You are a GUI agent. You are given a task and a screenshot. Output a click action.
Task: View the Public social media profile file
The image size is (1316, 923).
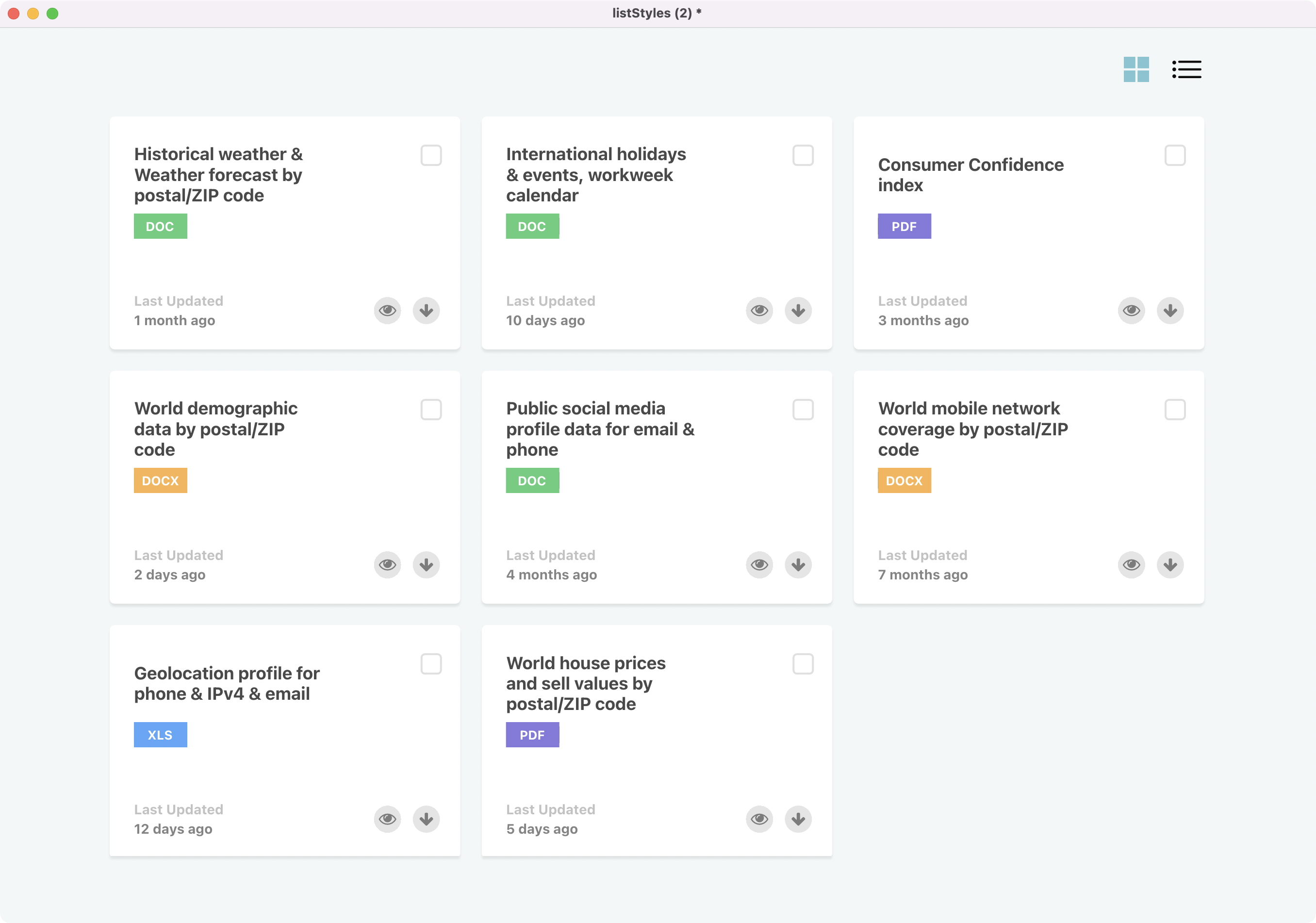[x=759, y=565]
